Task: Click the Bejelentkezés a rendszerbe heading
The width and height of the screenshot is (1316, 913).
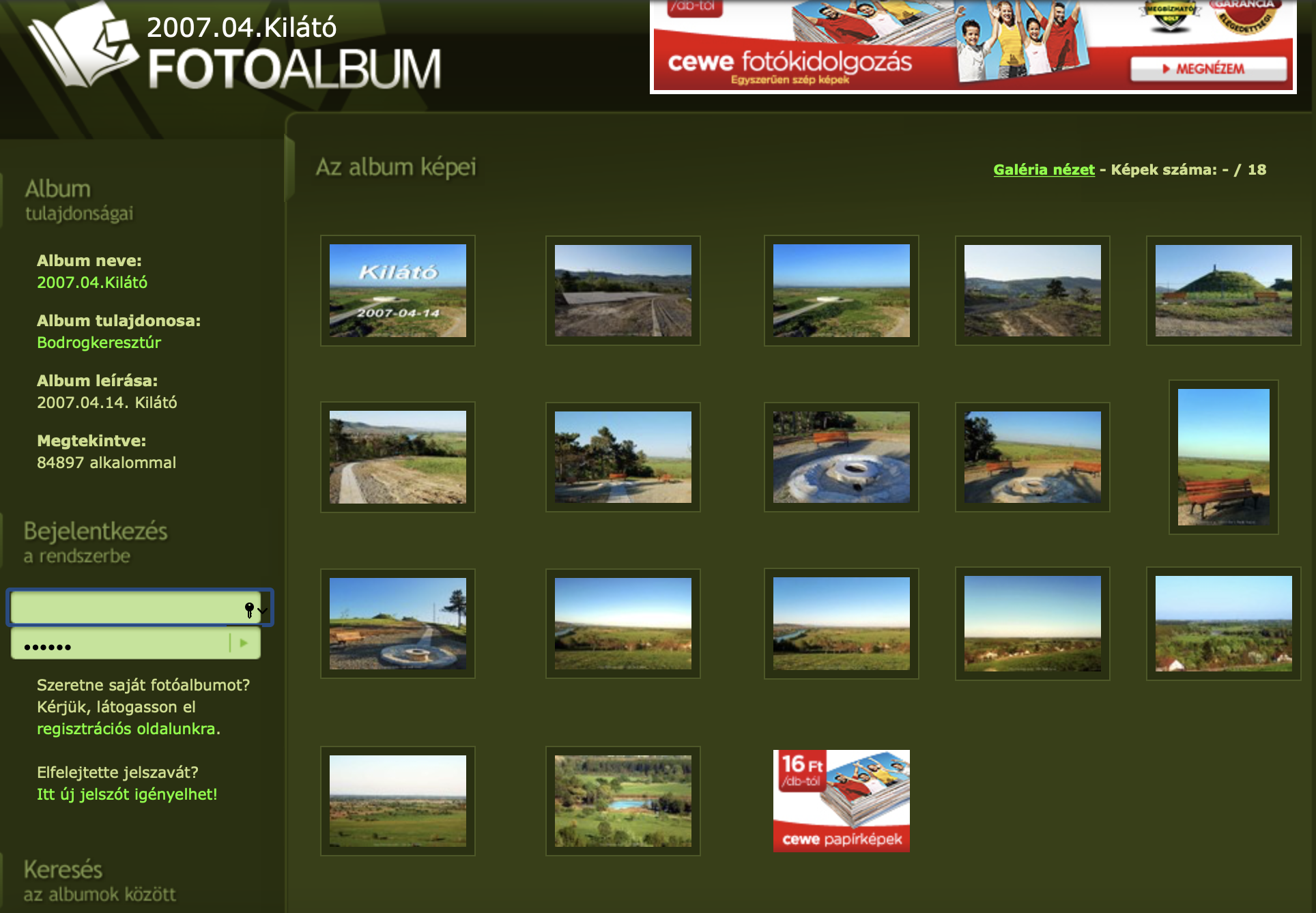Action: [x=96, y=542]
